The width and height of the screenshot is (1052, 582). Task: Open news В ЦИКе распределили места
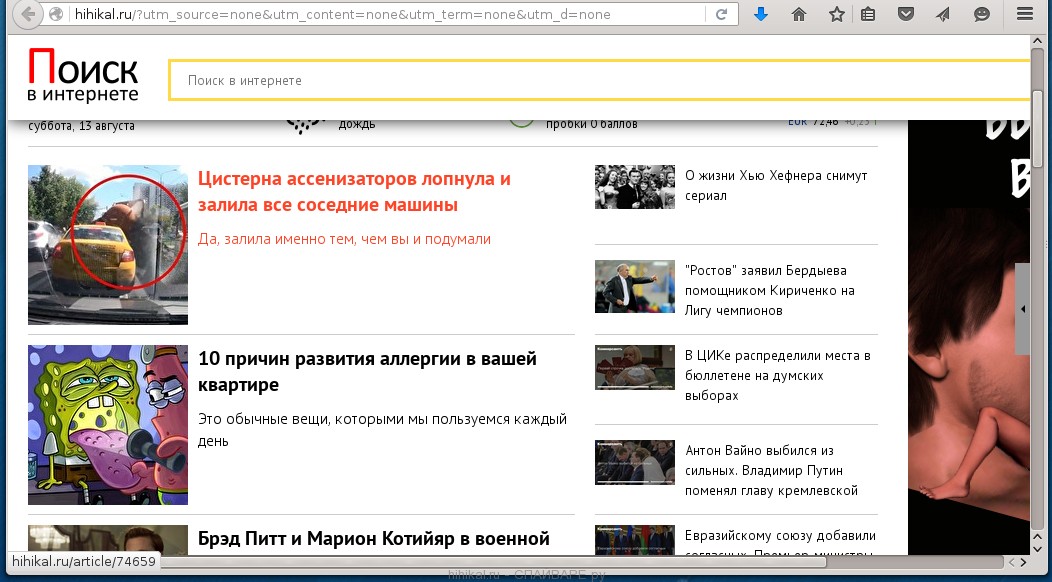pos(778,375)
